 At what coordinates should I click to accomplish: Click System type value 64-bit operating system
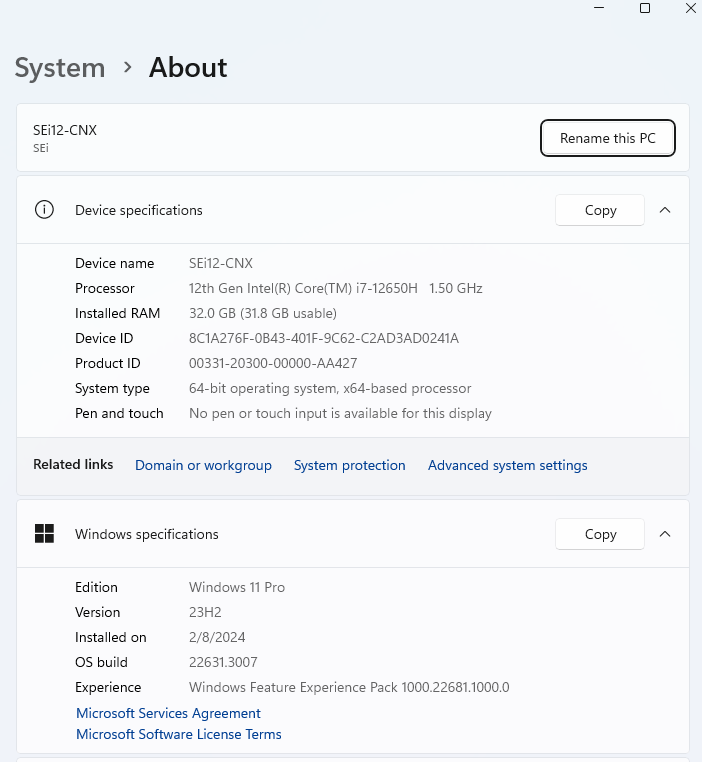tap(330, 388)
